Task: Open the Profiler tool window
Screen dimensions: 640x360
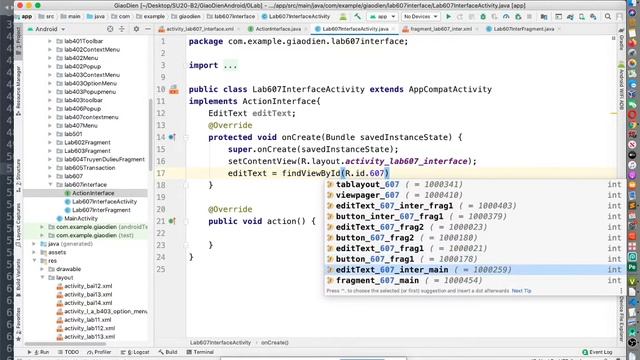Action: tap(99, 352)
